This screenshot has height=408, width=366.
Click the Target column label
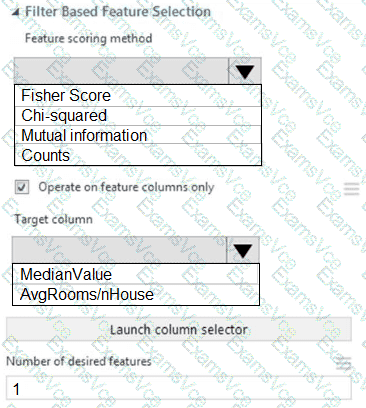tap(53, 219)
